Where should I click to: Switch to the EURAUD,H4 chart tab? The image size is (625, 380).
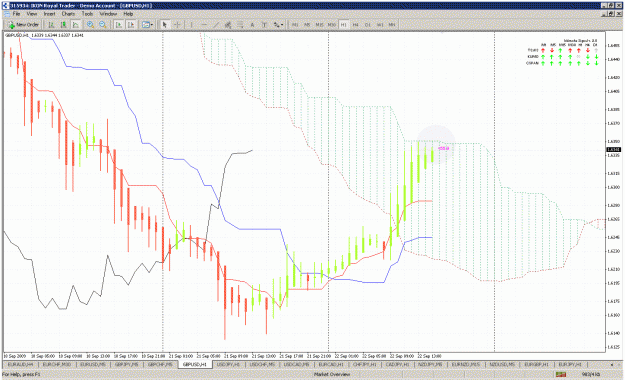click(20, 364)
